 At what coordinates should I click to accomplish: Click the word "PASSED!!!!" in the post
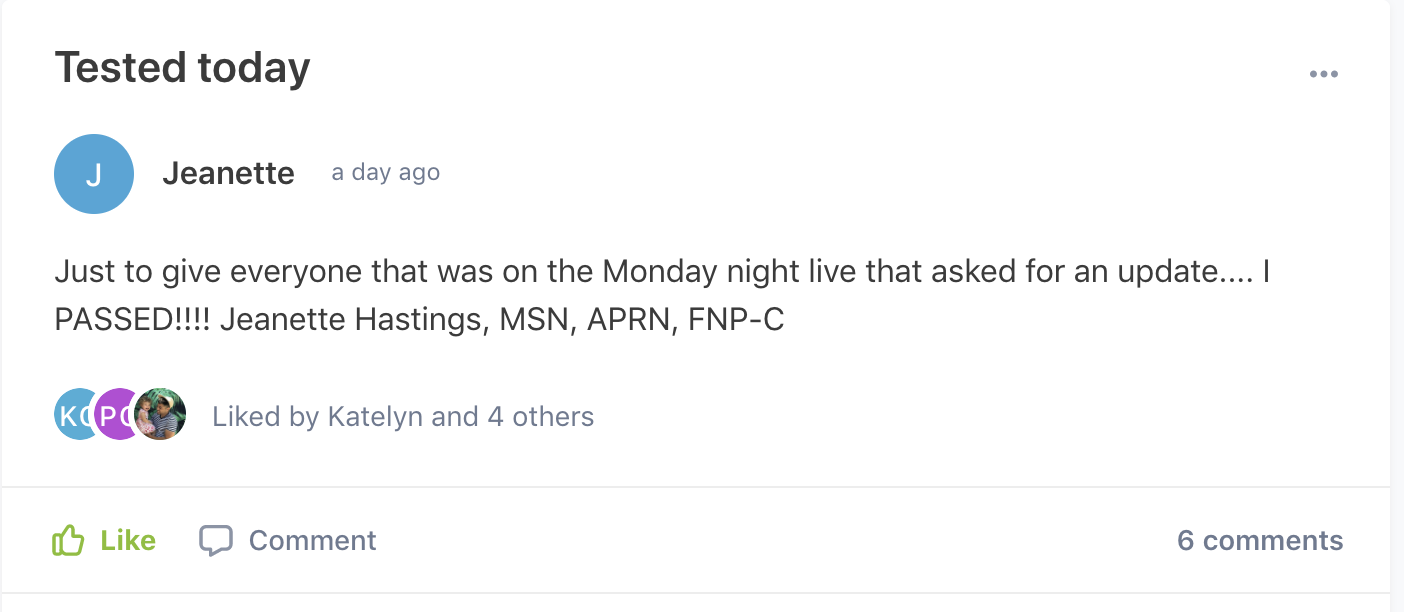(x=132, y=320)
